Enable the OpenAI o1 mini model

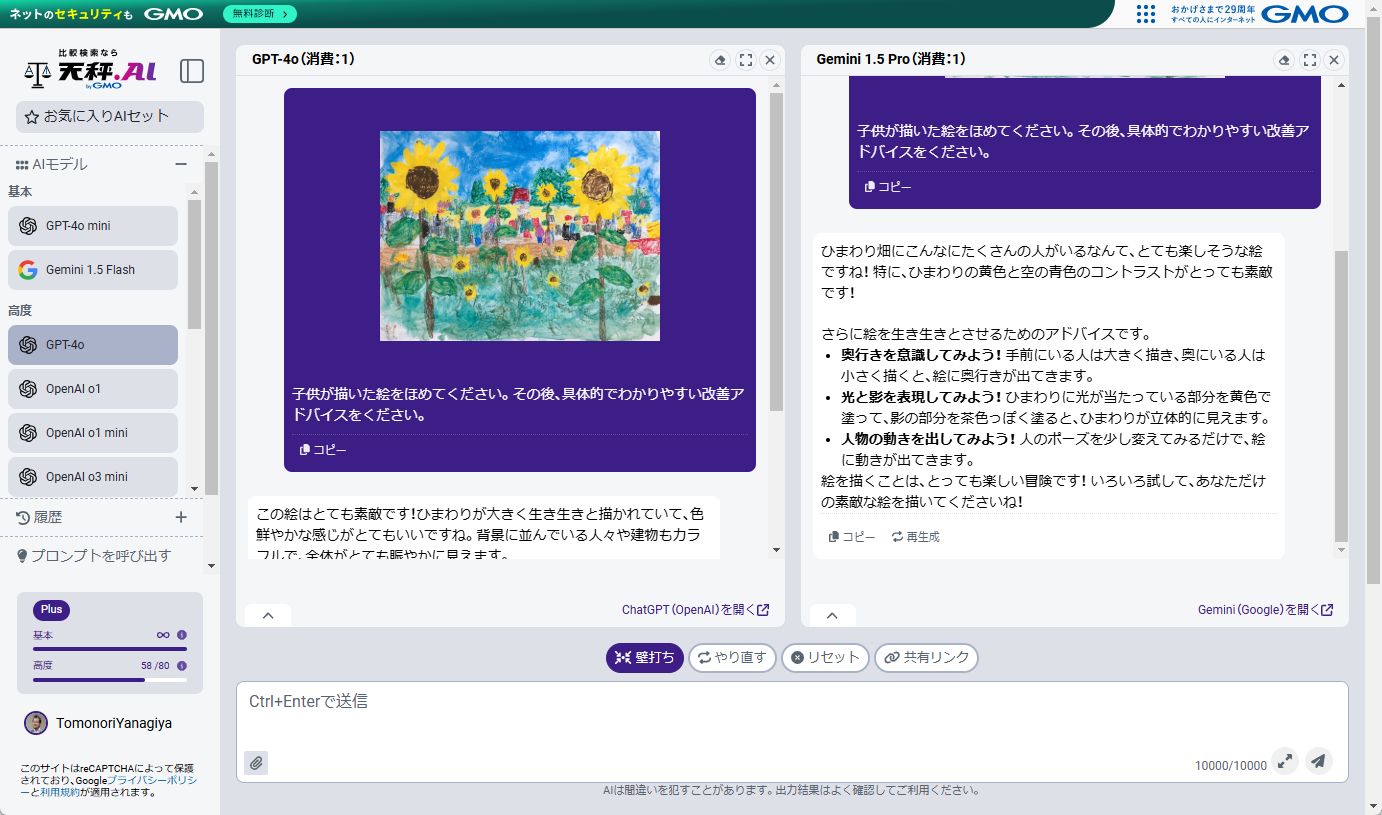[x=92, y=432]
